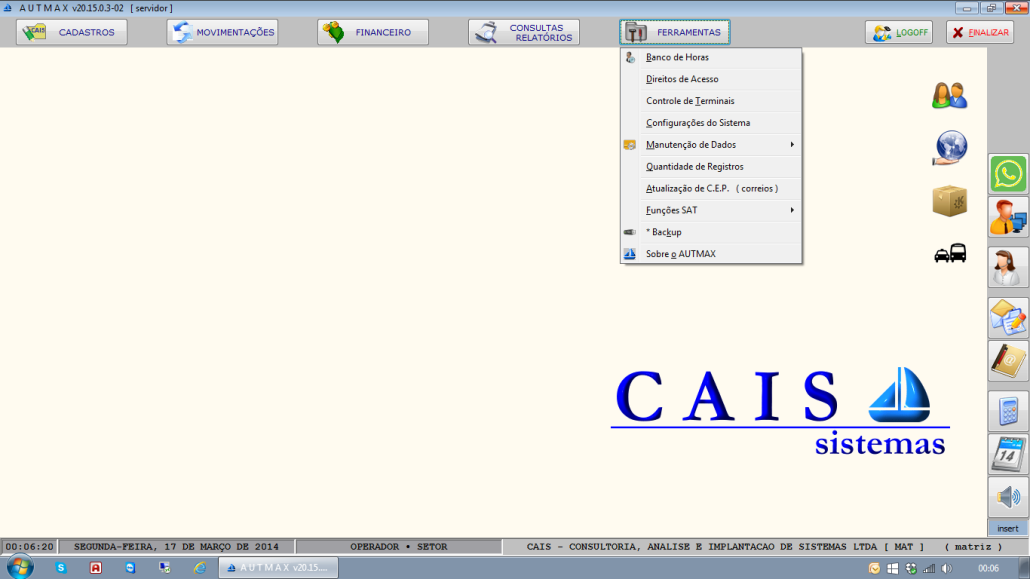Open the address book sidebar icon
Image resolution: width=1030 pixels, height=579 pixels.
pos(1008,361)
